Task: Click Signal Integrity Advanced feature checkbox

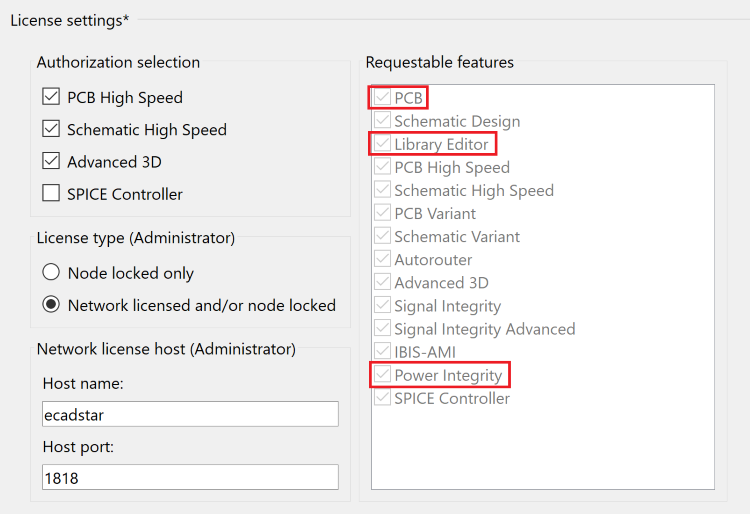Action: pos(383,328)
